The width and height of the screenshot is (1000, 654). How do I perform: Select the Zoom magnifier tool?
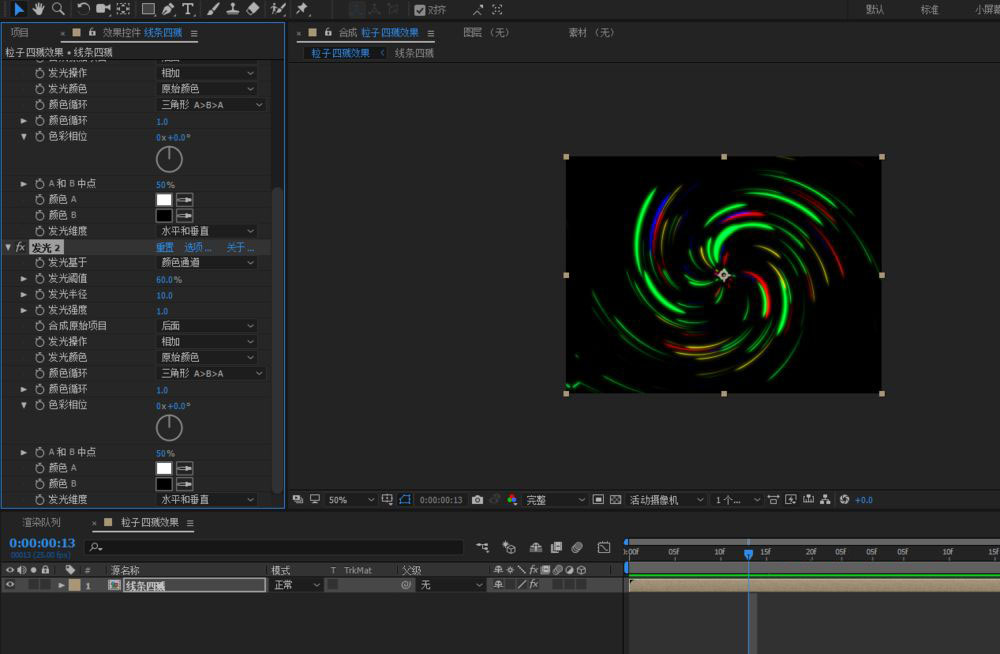pos(58,9)
